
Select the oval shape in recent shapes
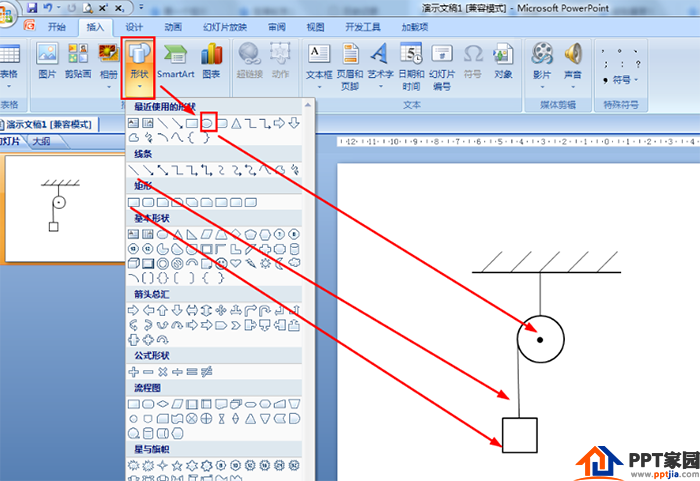click(x=208, y=123)
